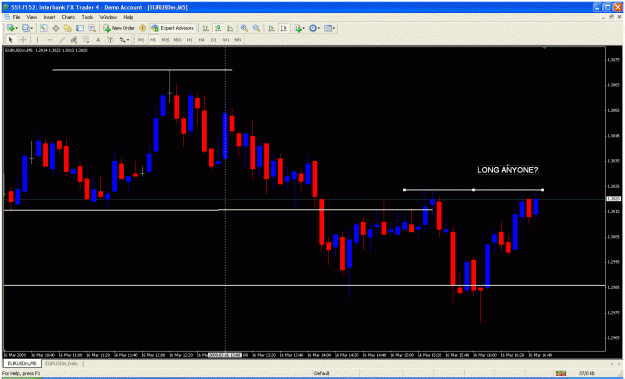Image resolution: width=625 pixels, height=379 pixels.
Task: Open the Terminal panel icon
Action: [x=80, y=28]
